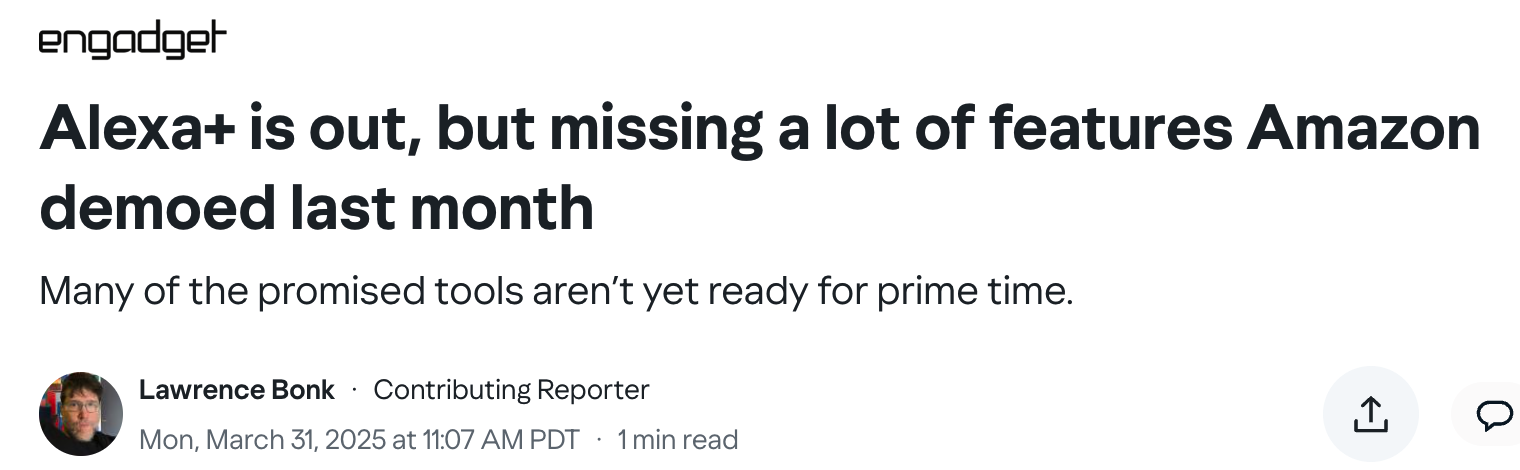Click the Engadget logo

132,41
